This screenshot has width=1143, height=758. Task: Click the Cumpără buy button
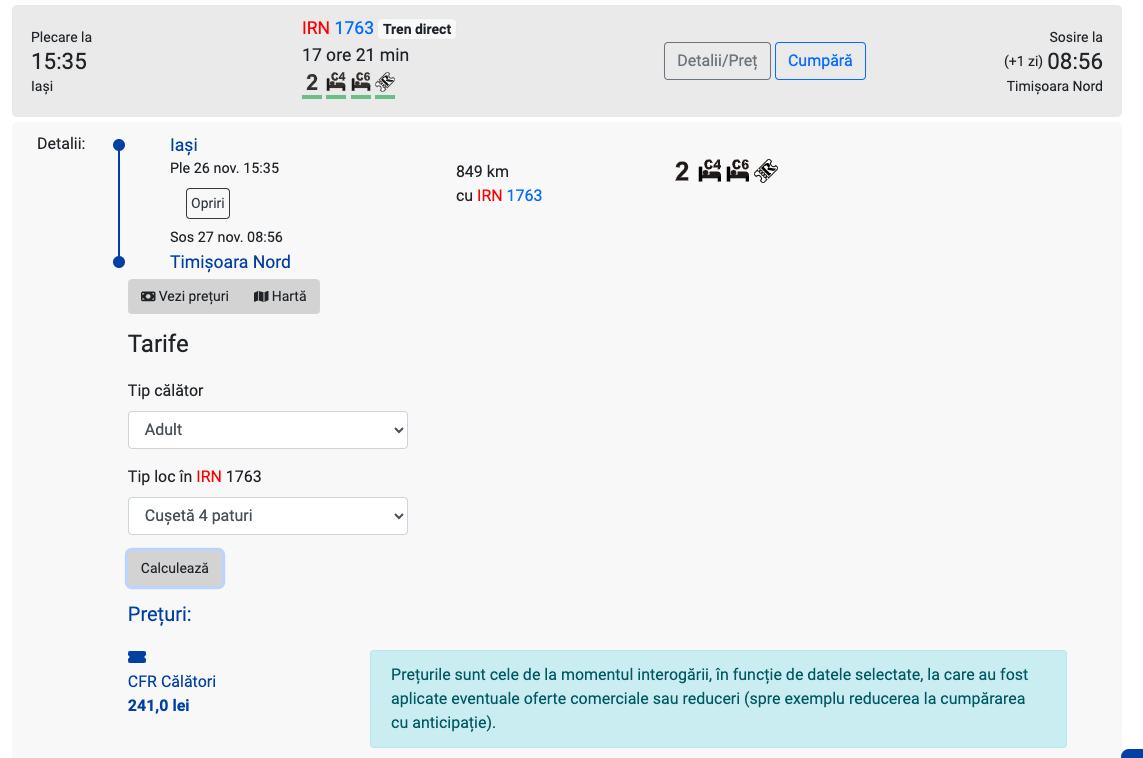[x=820, y=61]
